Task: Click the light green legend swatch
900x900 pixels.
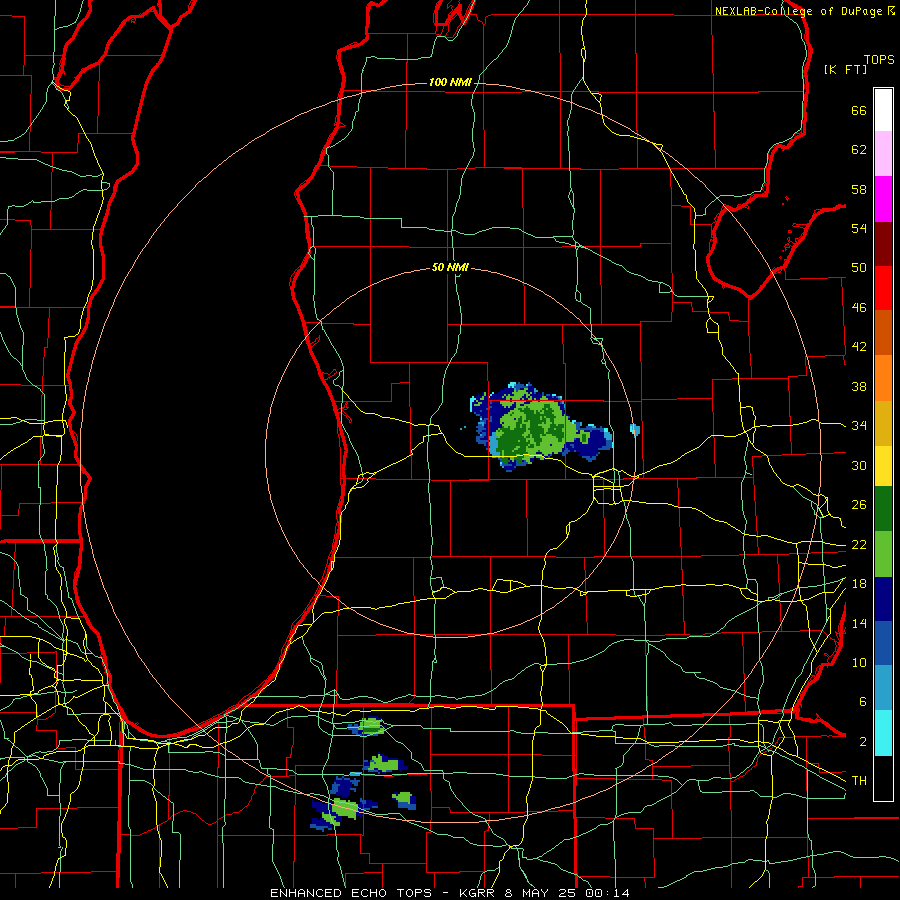Action: coord(883,554)
